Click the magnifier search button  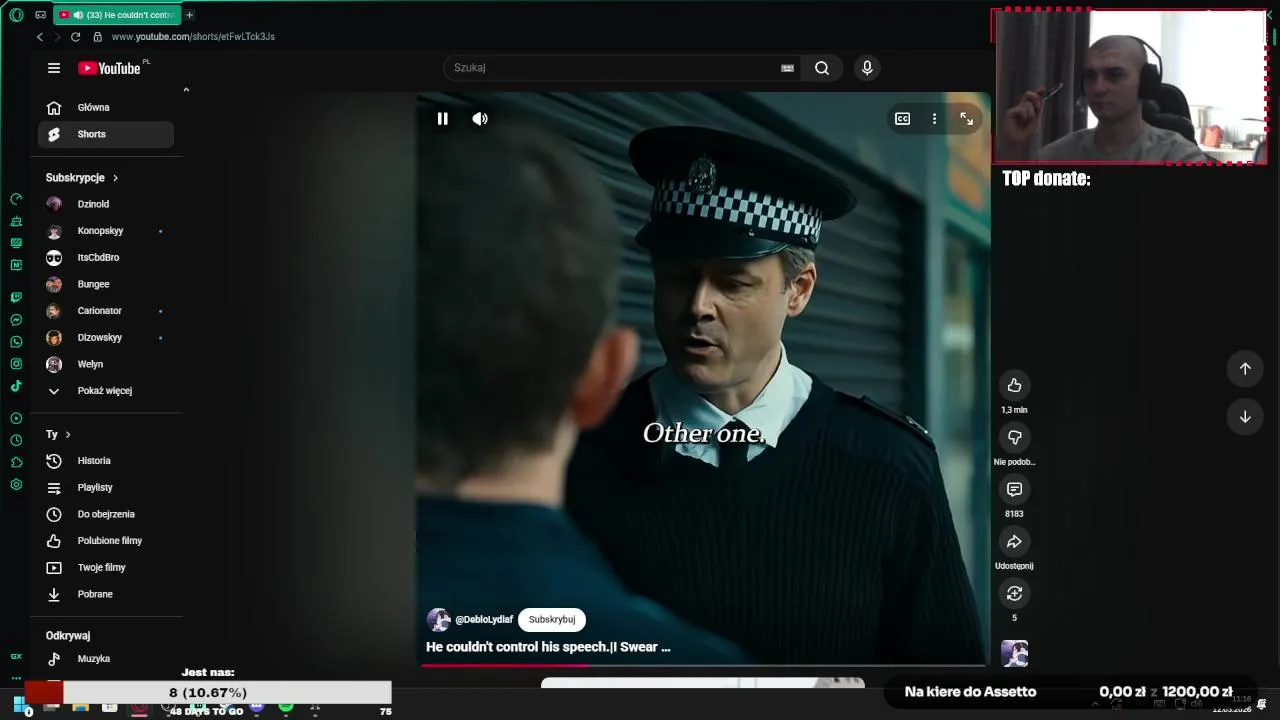pyautogui.click(x=822, y=68)
